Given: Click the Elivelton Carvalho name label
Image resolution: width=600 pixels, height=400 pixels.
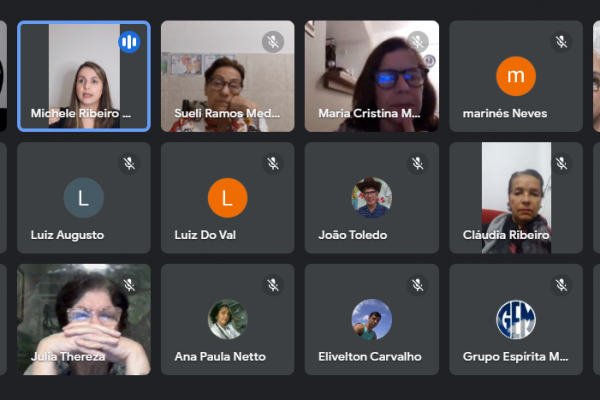Looking at the screenshot, I should point(370,356).
